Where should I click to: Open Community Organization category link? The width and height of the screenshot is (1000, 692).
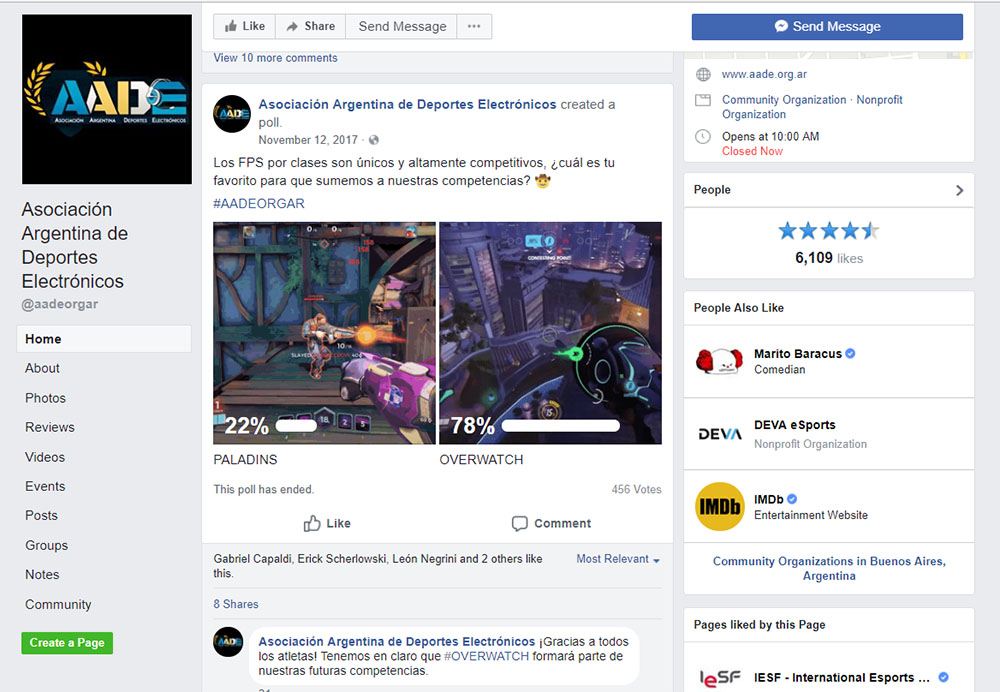pos(784,100)
